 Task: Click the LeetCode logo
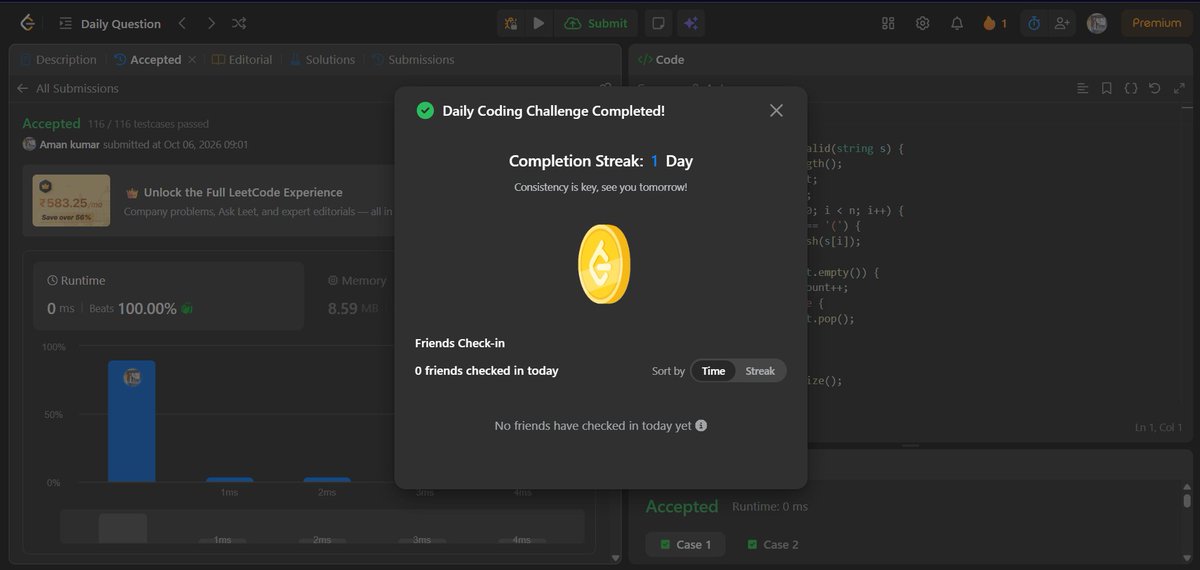tap(27, 23)
